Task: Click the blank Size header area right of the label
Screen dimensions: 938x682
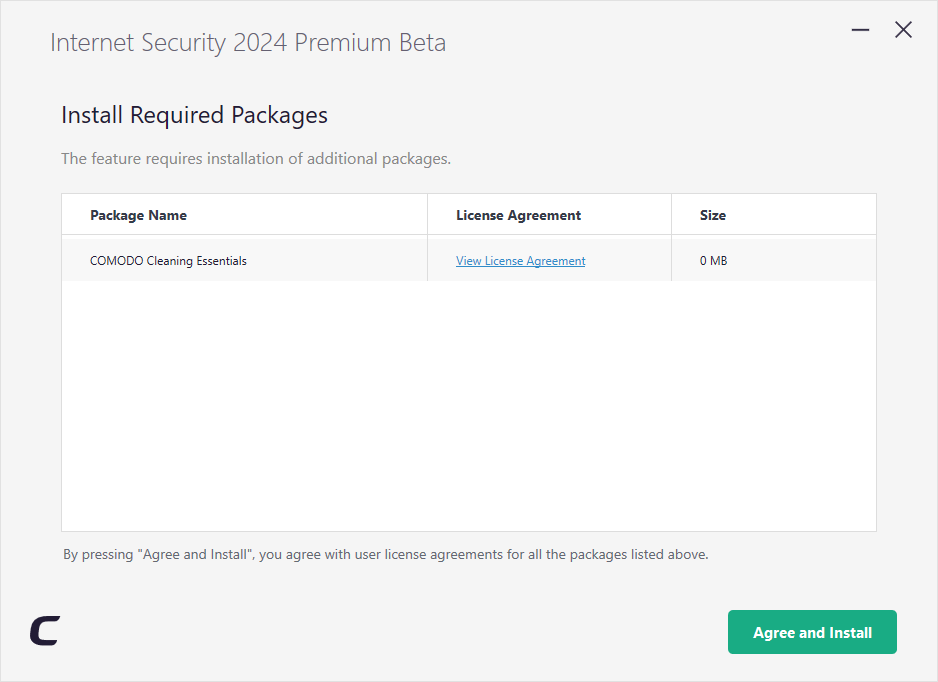Action: click(x=802, y=215)
